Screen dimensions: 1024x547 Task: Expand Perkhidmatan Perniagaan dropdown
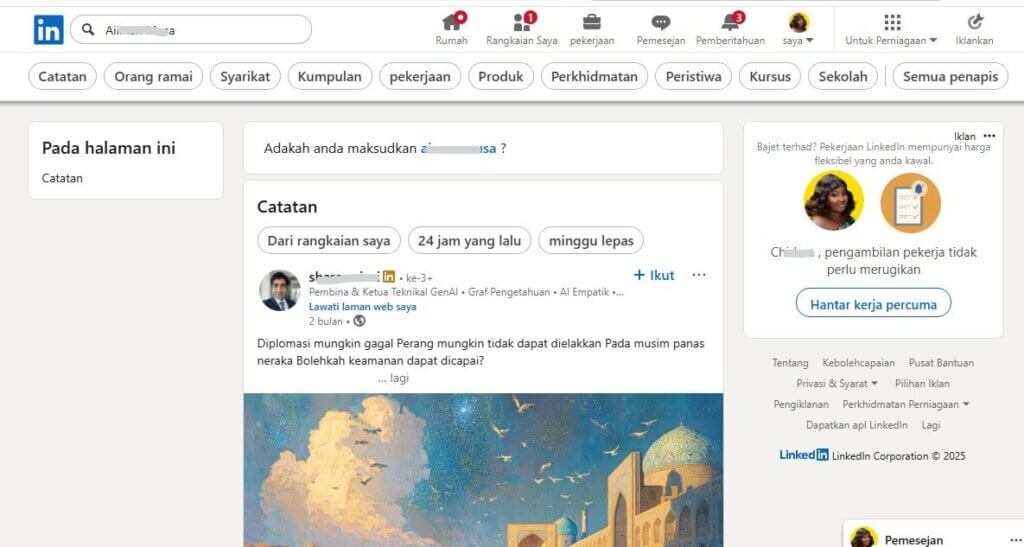pyautogui.click(x=906, y=405)
